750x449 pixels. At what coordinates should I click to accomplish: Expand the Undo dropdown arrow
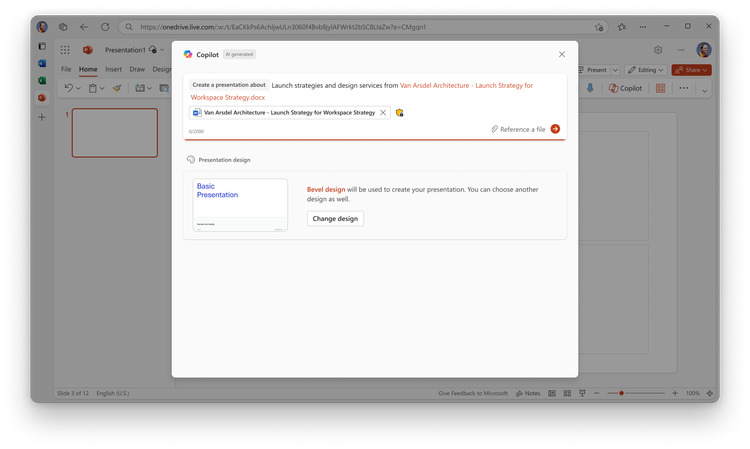78,88
